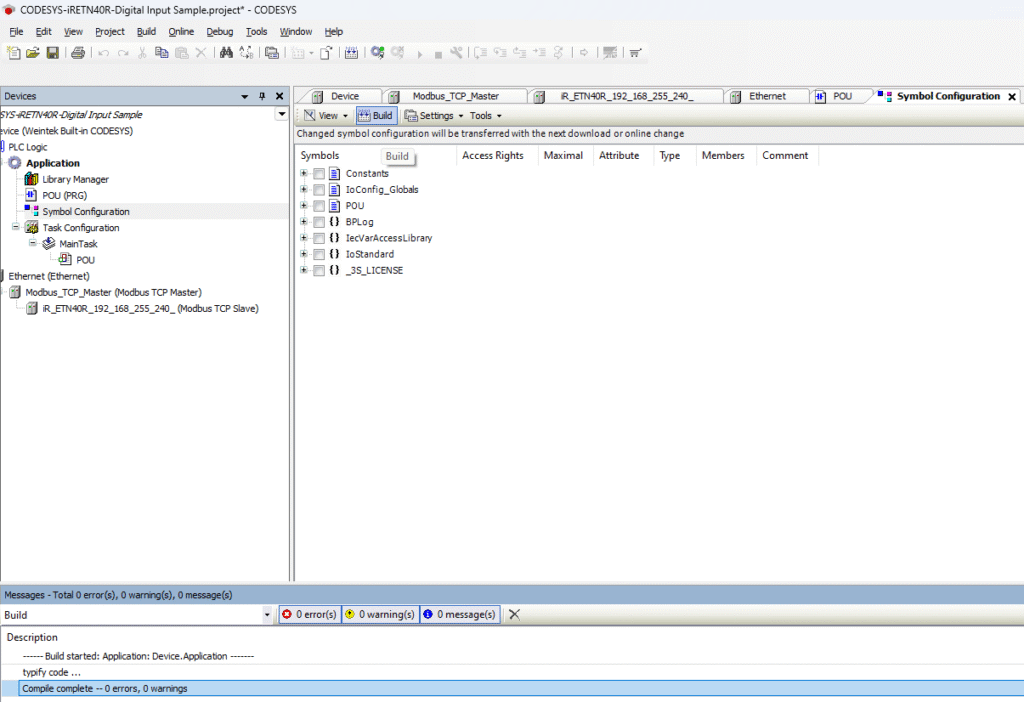Open the Build message category dropdown
The image size is (1024, 702).
tap(266, 615)
